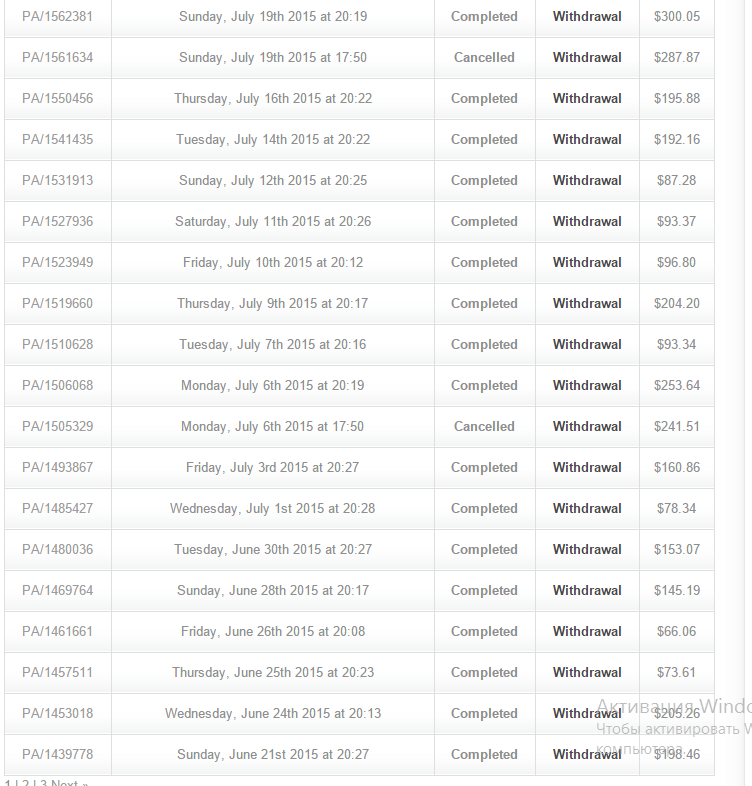Click transaction ID PA/1510628

pos(57,344)
